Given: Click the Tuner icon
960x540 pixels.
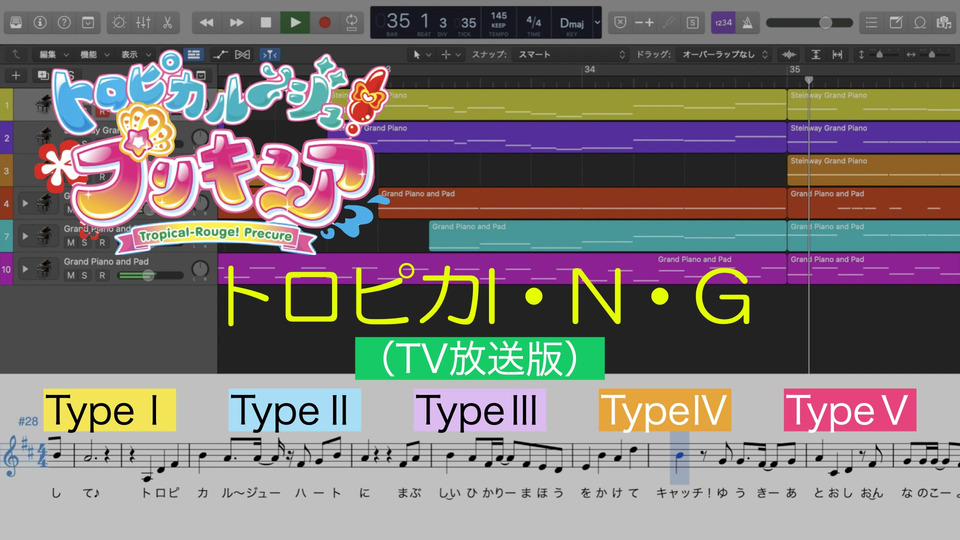Looking at the screenshot, I should (x=669, y=23).
